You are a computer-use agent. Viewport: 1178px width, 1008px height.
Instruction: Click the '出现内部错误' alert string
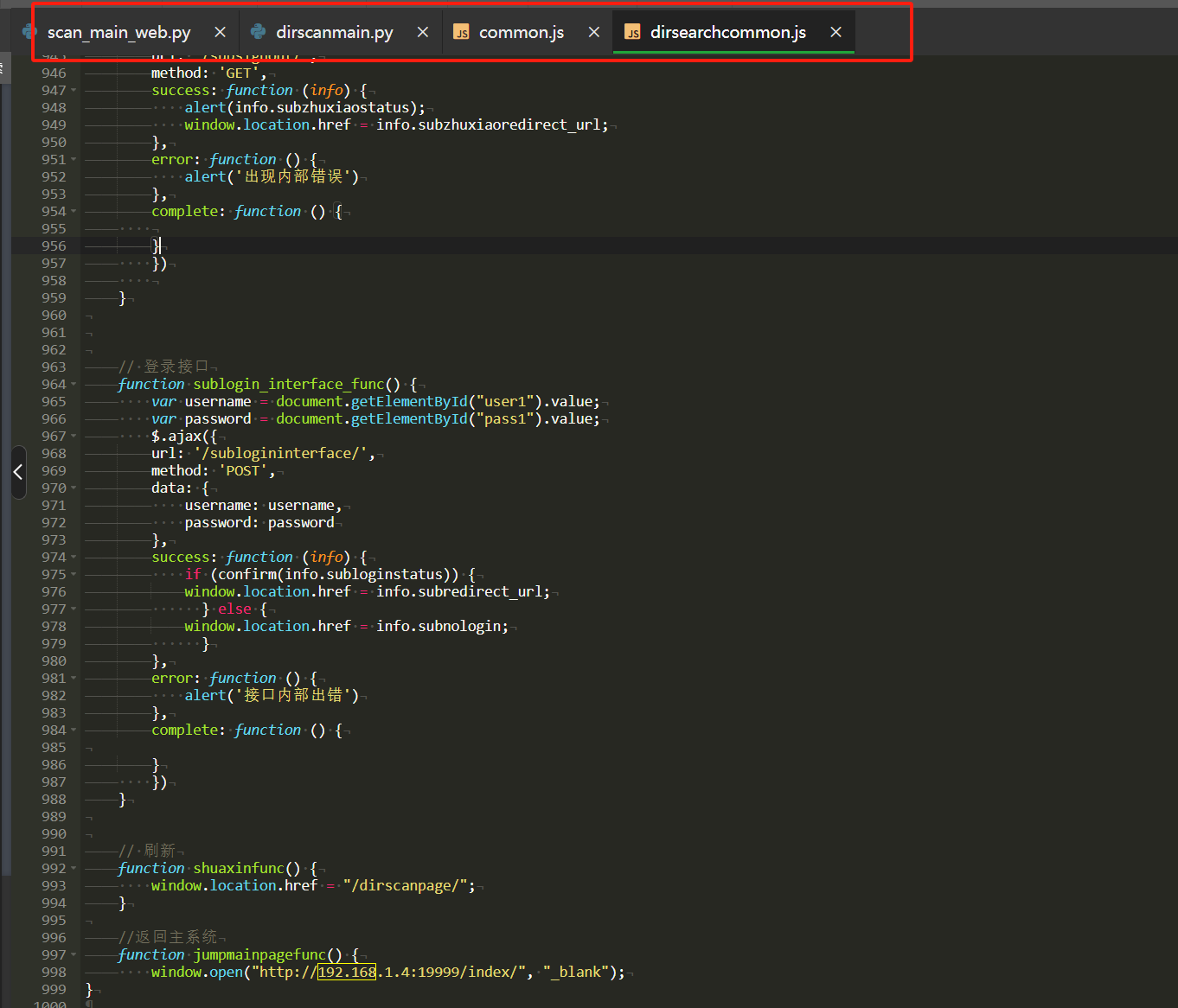pos(292,176)
